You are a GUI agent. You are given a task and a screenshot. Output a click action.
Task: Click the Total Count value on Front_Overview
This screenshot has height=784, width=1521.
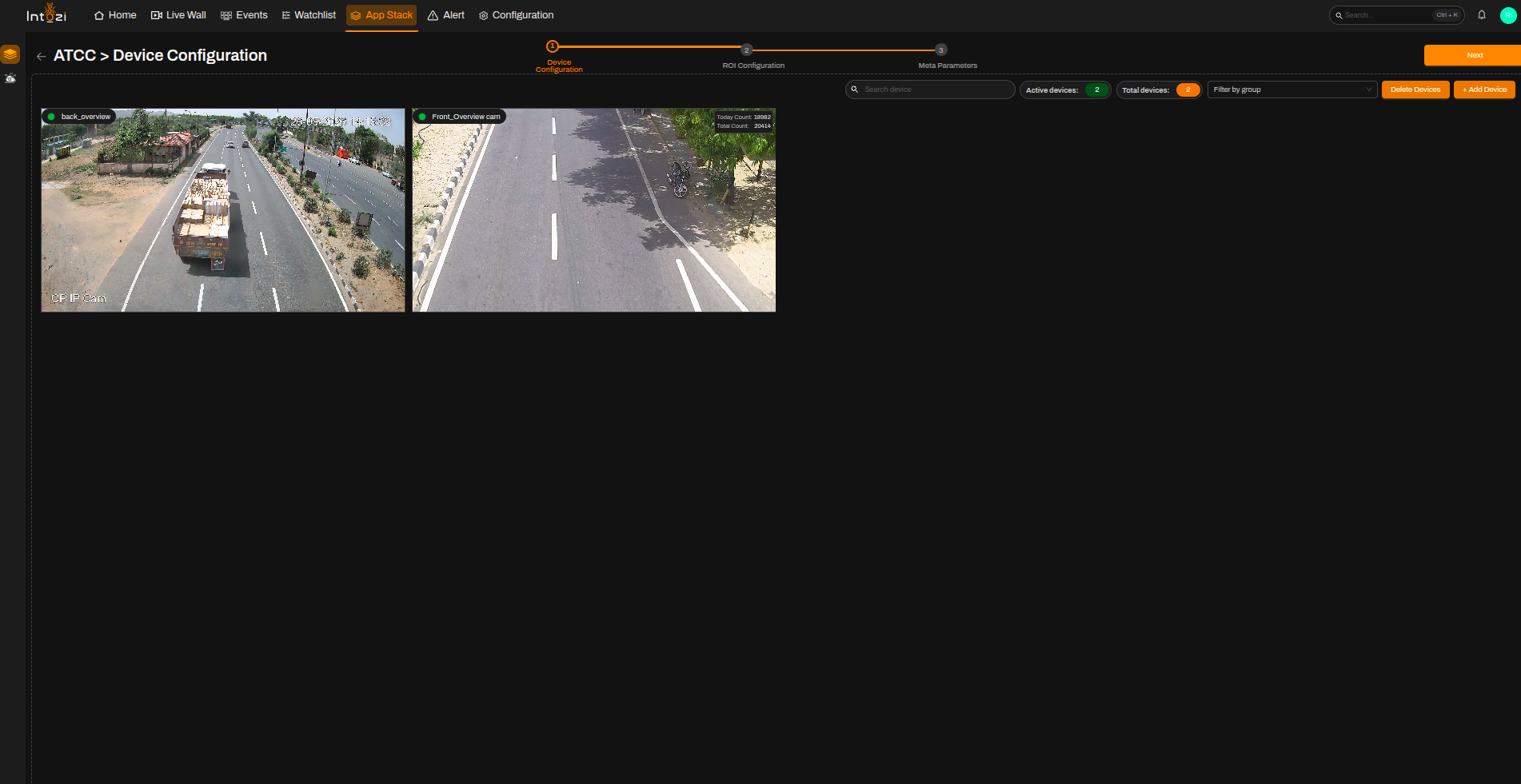[762, 126]
